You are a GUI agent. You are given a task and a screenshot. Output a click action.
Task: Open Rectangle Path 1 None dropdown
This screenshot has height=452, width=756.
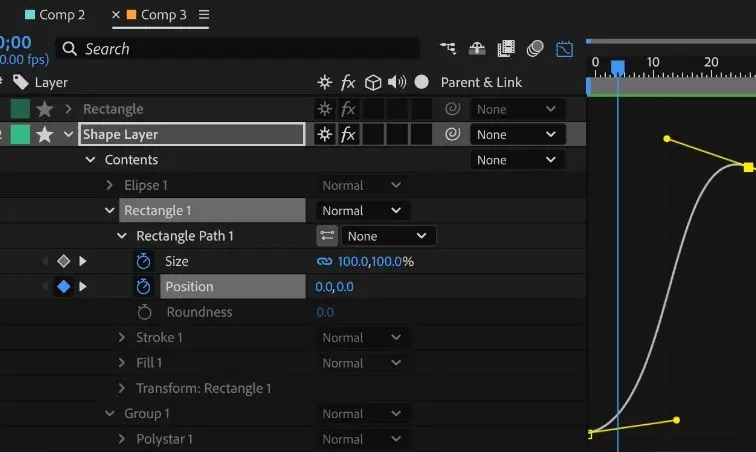(x=389, y=236)
